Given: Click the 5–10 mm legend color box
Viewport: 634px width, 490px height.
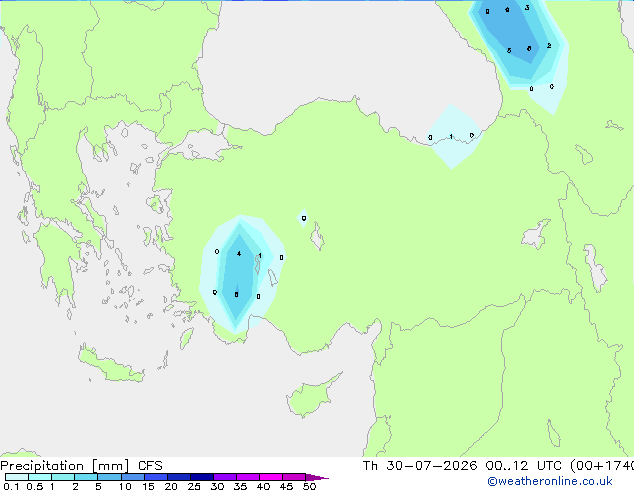Looking at the screenshot, I should pos(109,477).
